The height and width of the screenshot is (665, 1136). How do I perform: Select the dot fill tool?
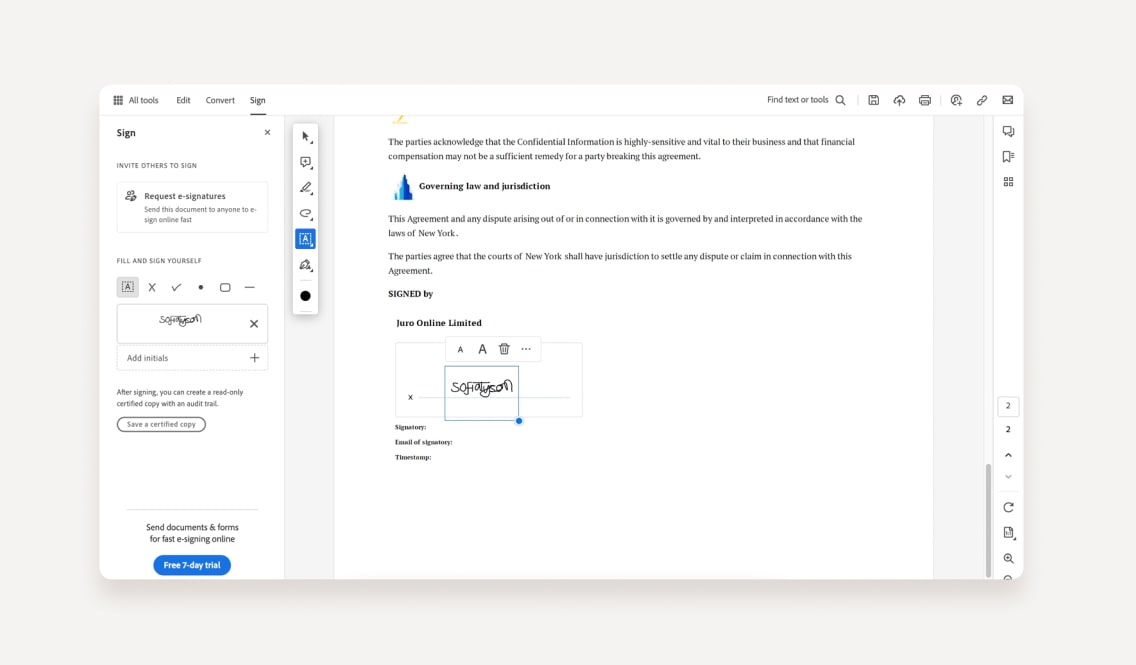[201, 288]
